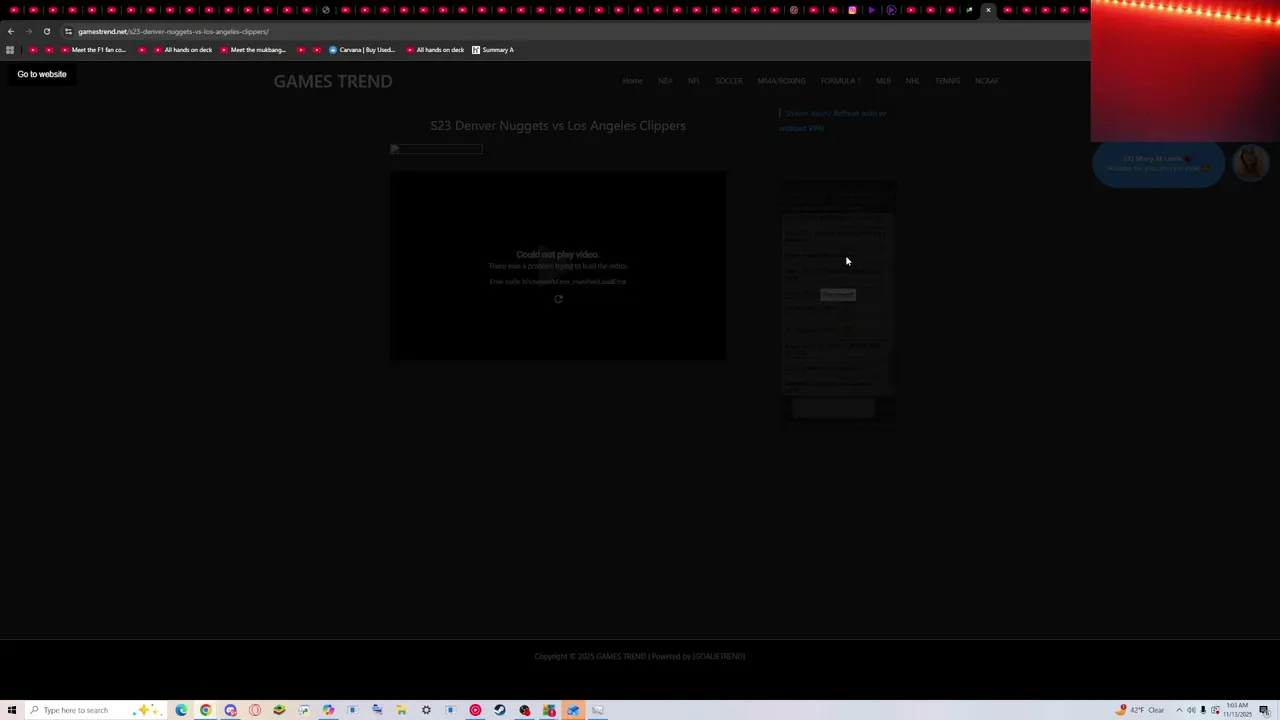Open Google Chrome from the taskbar
Screen dimensions: 1280x720
tap(206, 710)
